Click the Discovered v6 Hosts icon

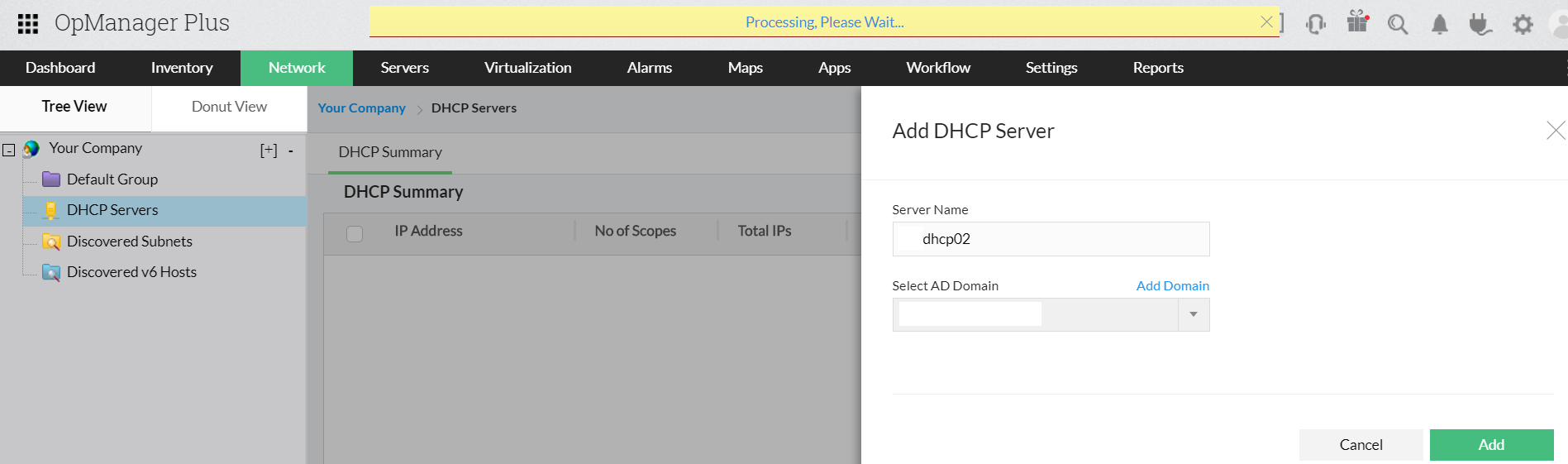pyautogui.click(x=51, y=272)
